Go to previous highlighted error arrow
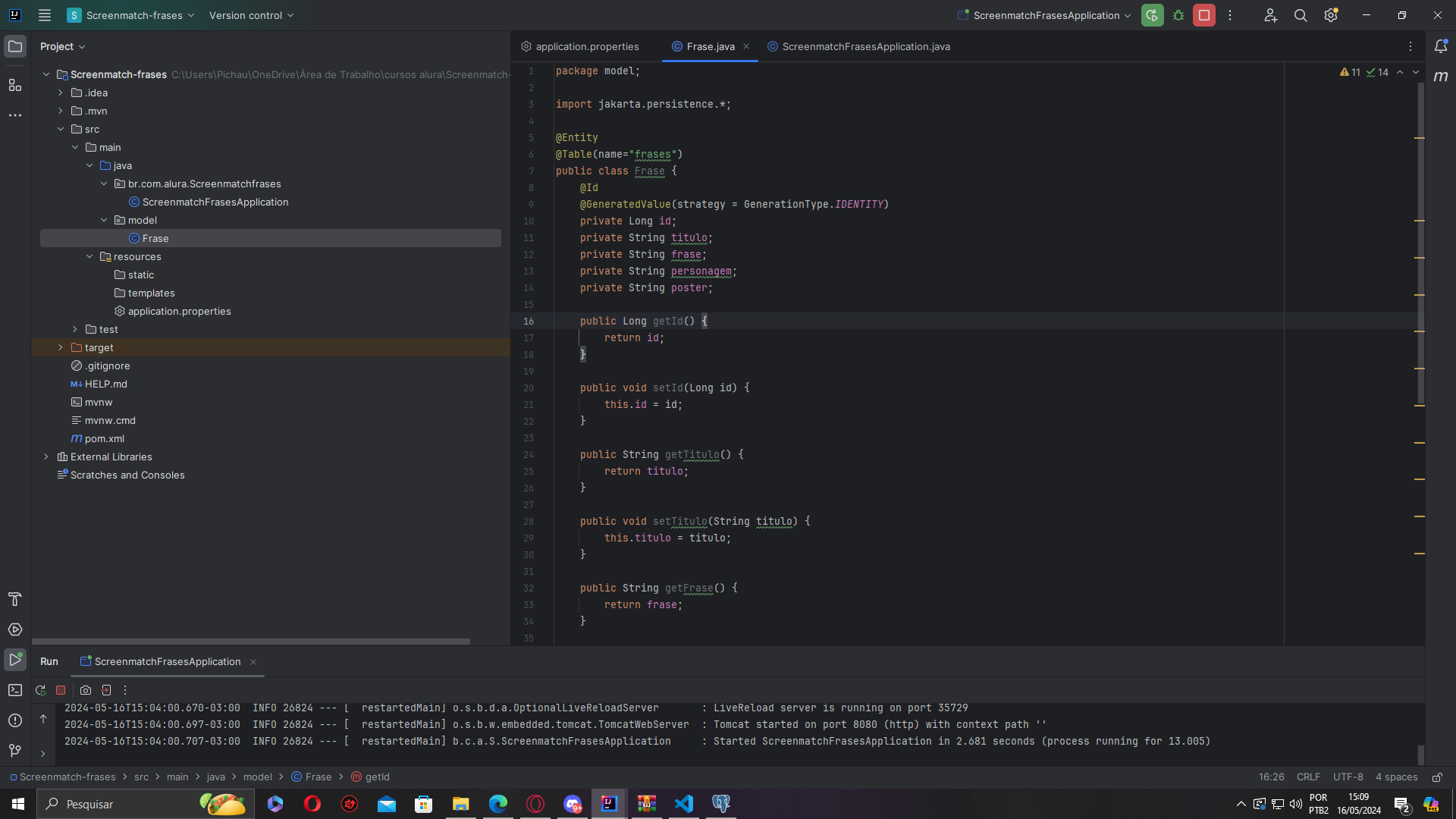Screen dimensions: 1456x819 point(1400,72)
